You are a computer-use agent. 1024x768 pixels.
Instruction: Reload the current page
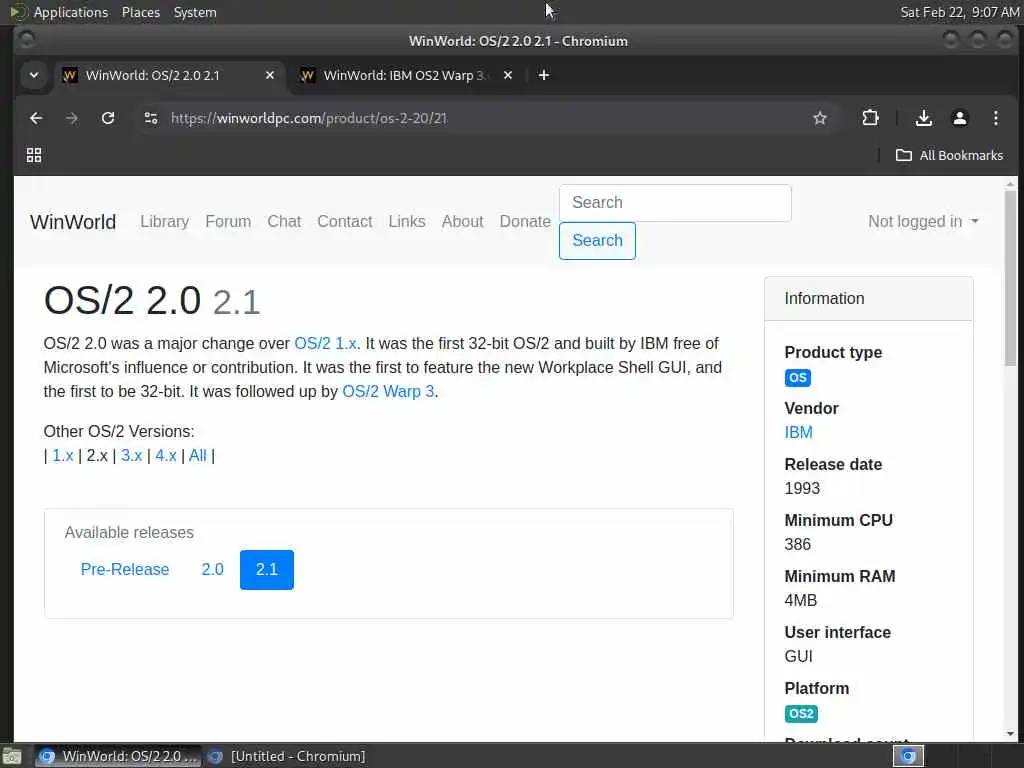(x=108, y=118)
